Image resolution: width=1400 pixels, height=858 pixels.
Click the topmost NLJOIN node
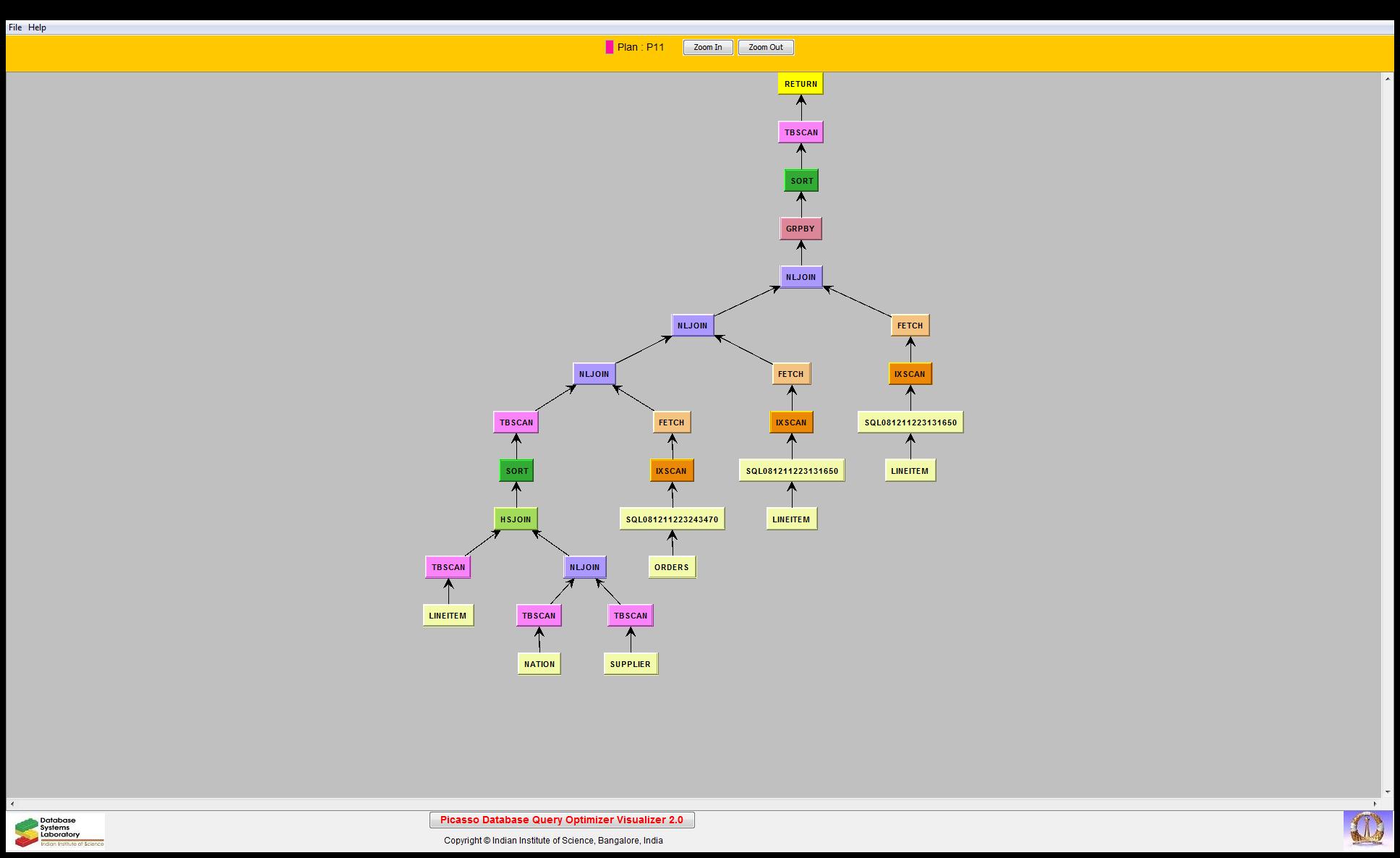(801, 277)
